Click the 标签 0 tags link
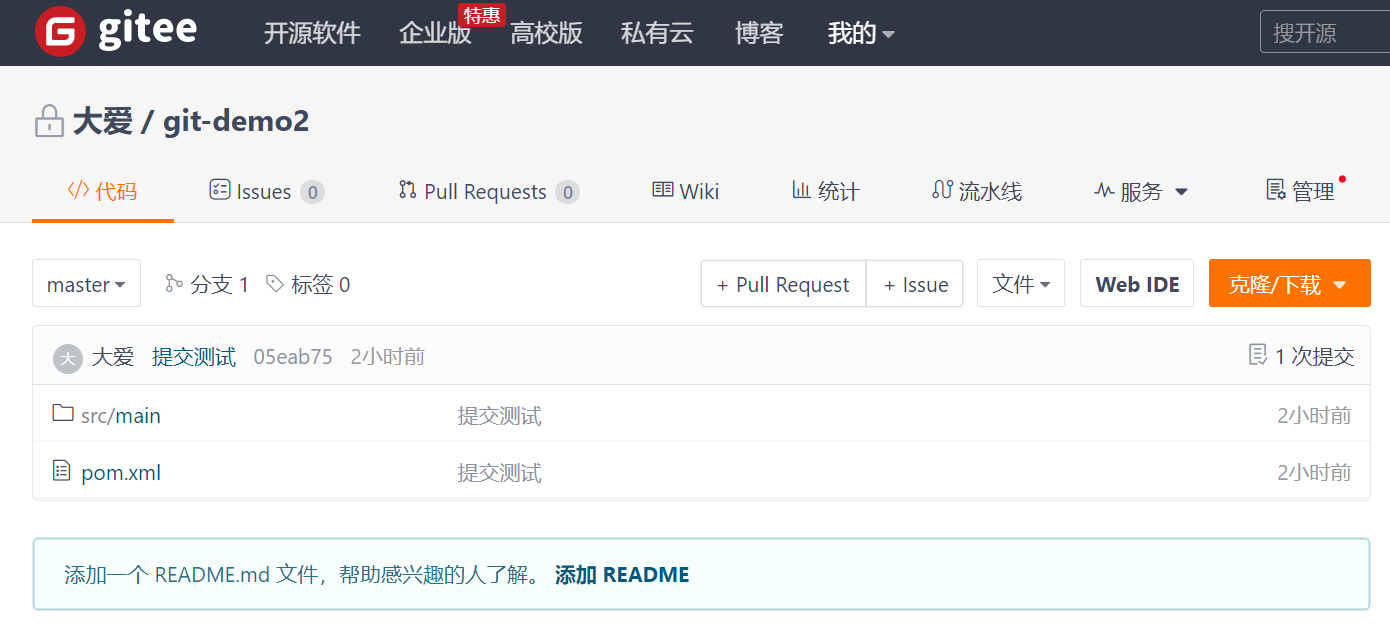Image resolution: width=1390 pixels, height=626 pixels. click(x=320, y=284)
